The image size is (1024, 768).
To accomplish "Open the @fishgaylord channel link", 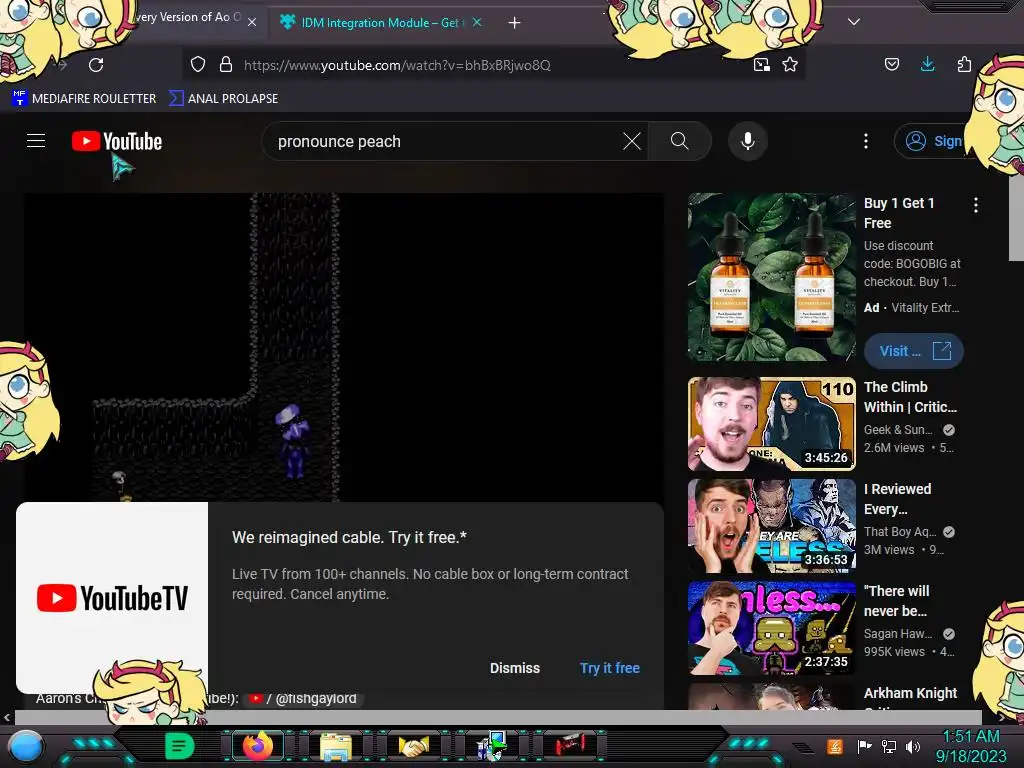I will (304, 699).
